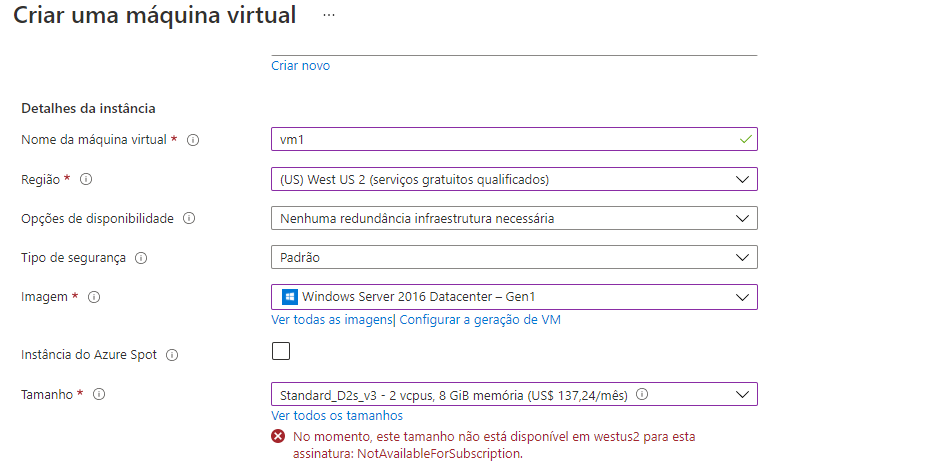Click the Detalhes da instância heading

[x=88, y=109]
